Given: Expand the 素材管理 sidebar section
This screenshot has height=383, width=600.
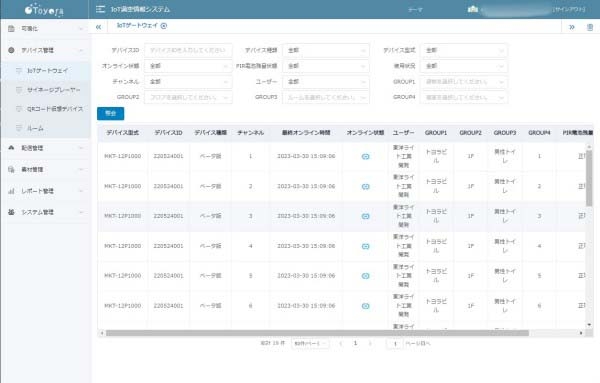Looking at the screenshot, I should click(x=45, y=169).
